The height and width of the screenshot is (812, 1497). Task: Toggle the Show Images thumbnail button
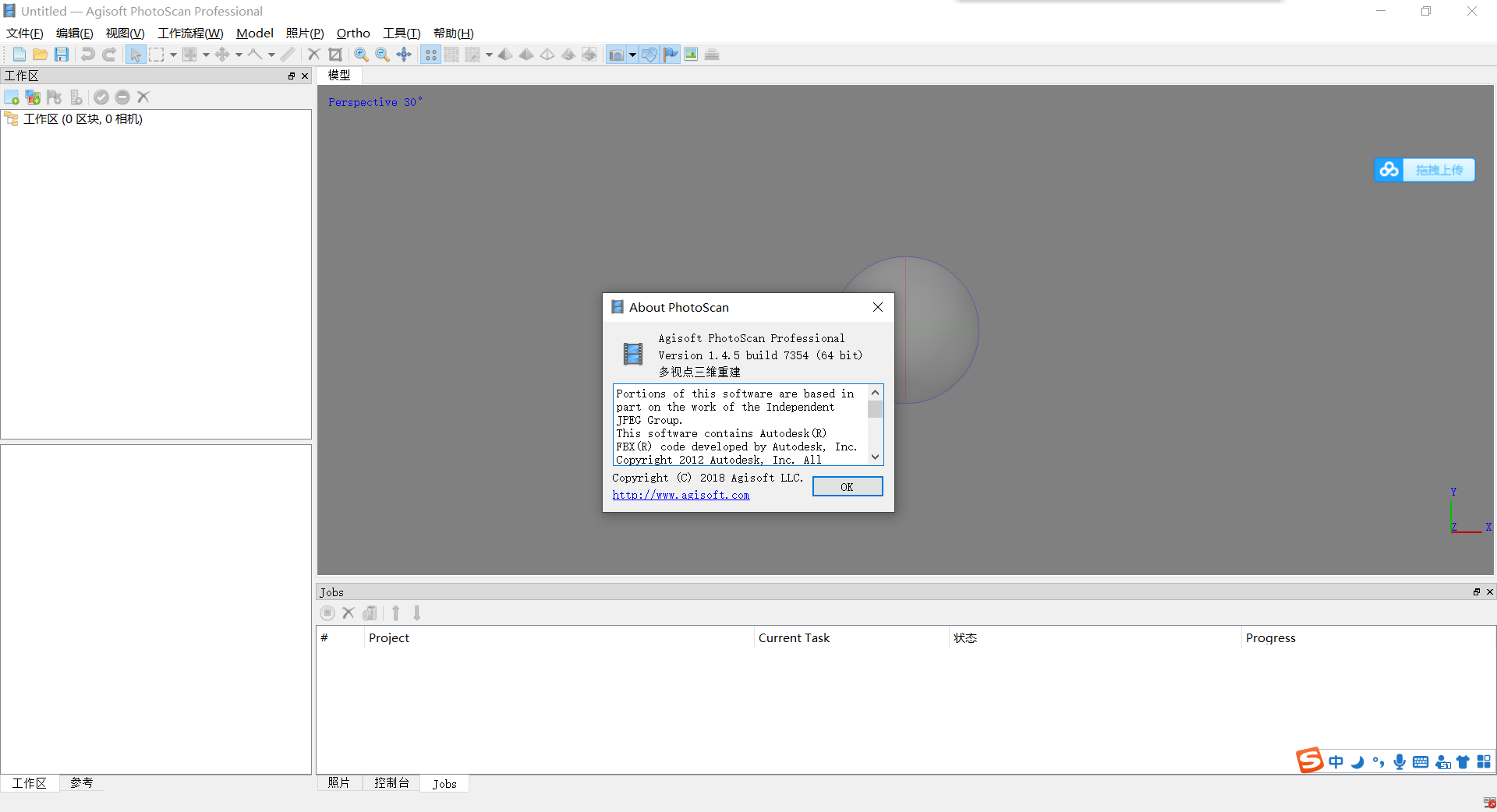(x=692, y=55)
